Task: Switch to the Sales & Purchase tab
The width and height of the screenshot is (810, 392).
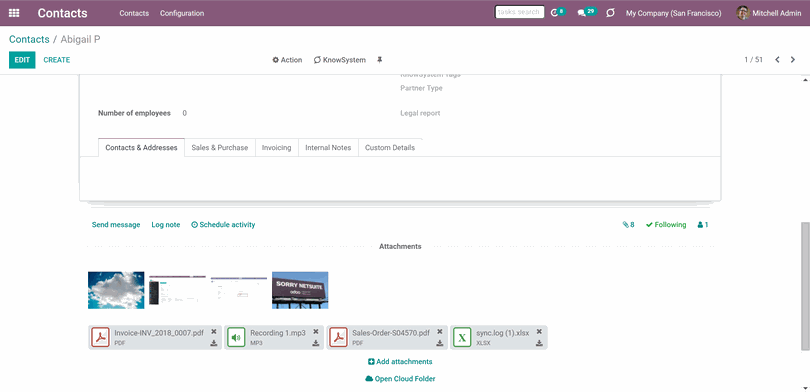Action: click(x=220, y=148)
